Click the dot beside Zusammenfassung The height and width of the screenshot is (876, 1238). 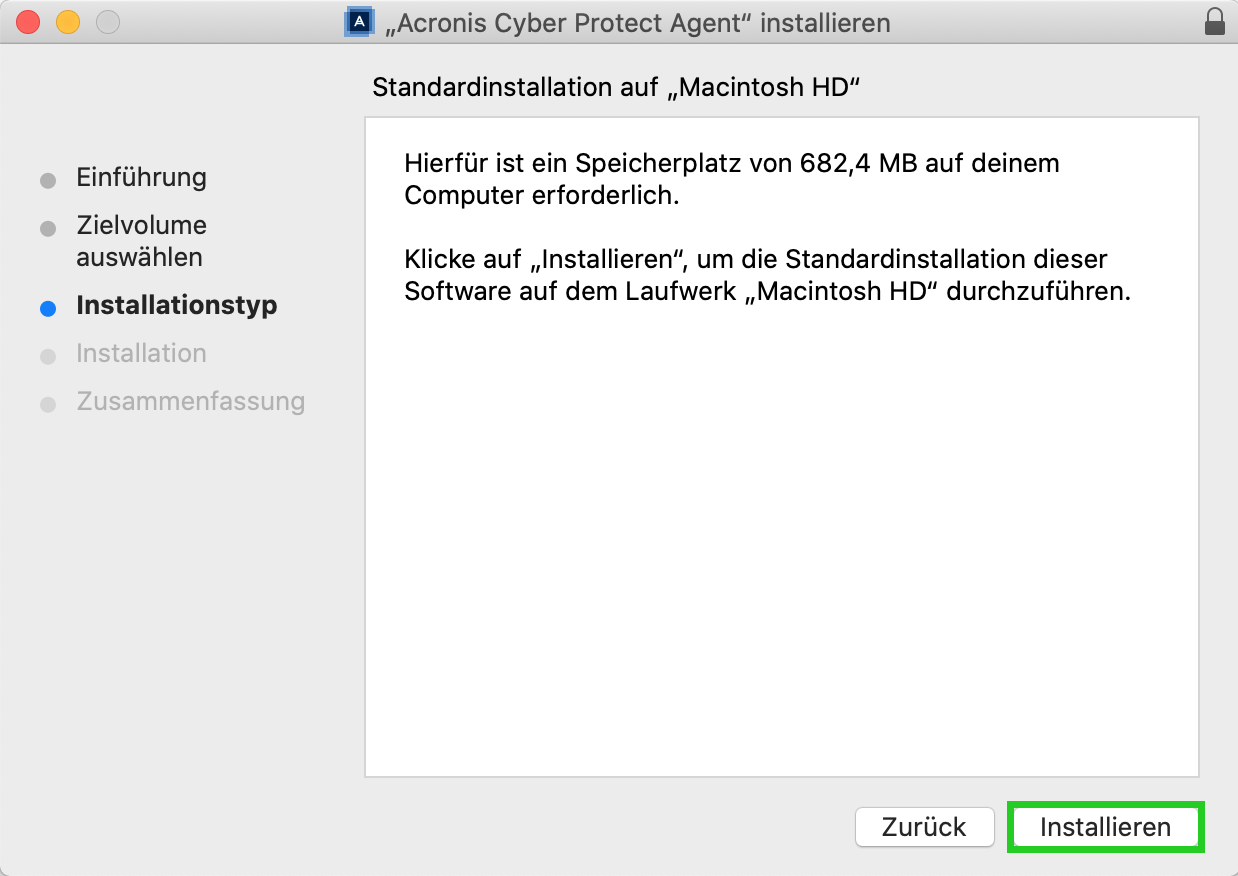(x=48, y=404)
